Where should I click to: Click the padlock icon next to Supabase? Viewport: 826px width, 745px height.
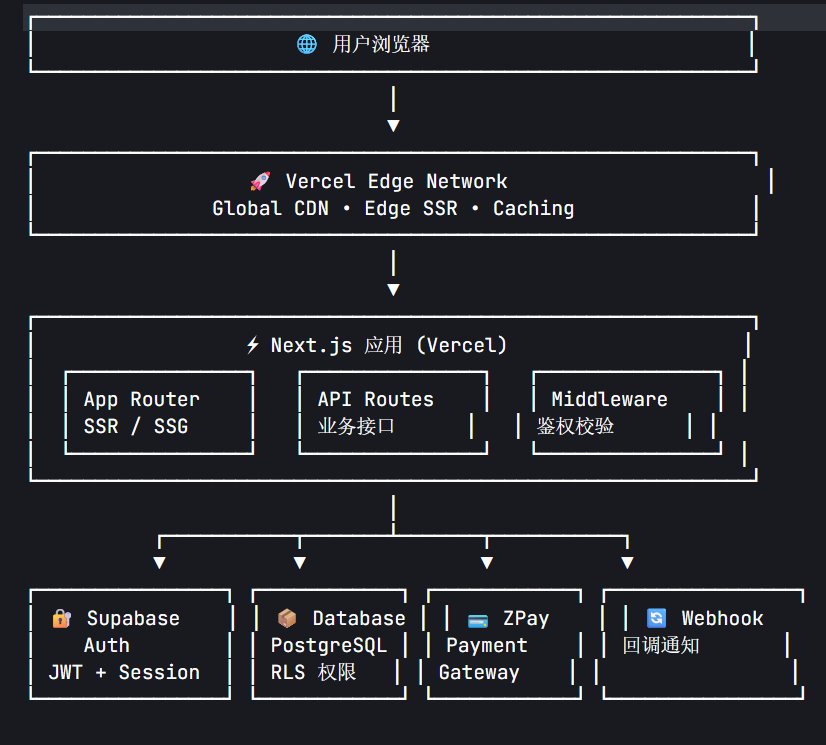pyautogui.click(x=62, y=618)
